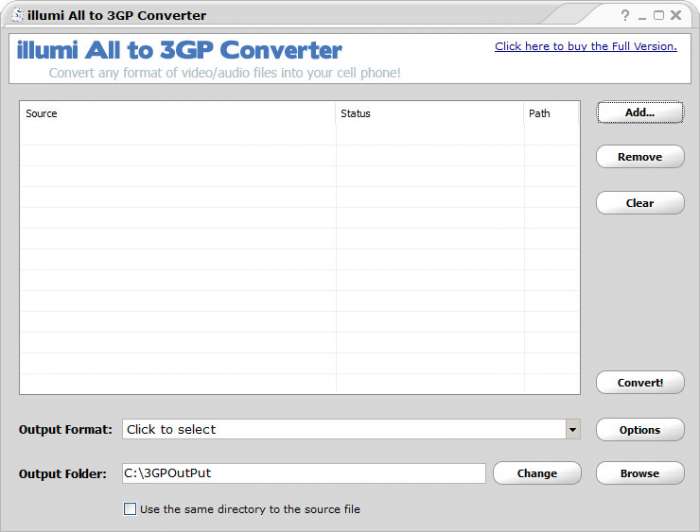Start conversion with Convert! button

click(x=640, y=382)
